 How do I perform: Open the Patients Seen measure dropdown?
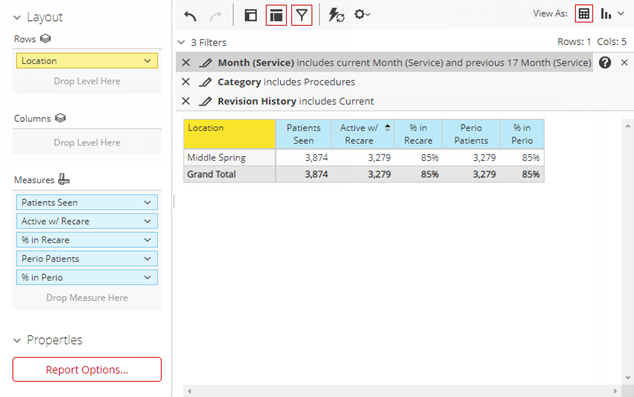click(x=147, y=202)
